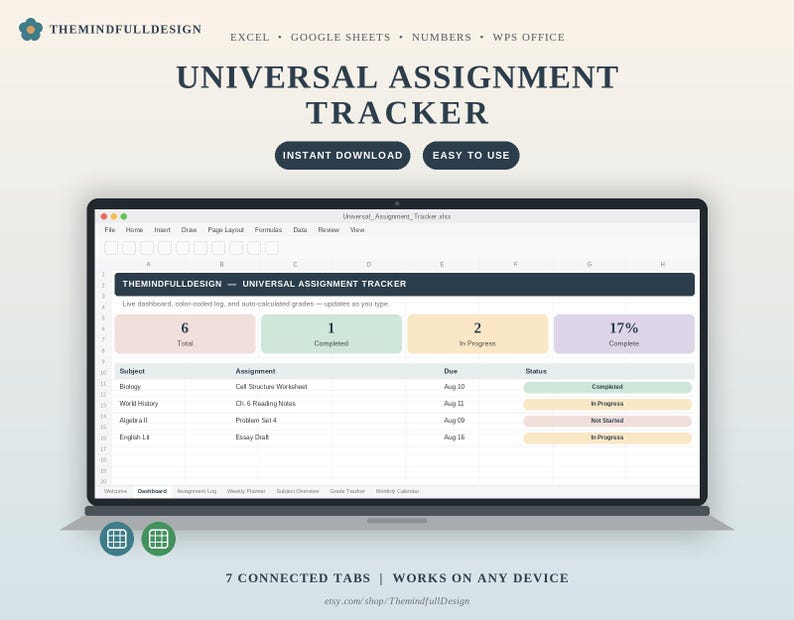This screenshot has height=620, width=794.
Task: Select the 'Ch. 6 Reading Notes' assignment cell
Action: (265, 404)
